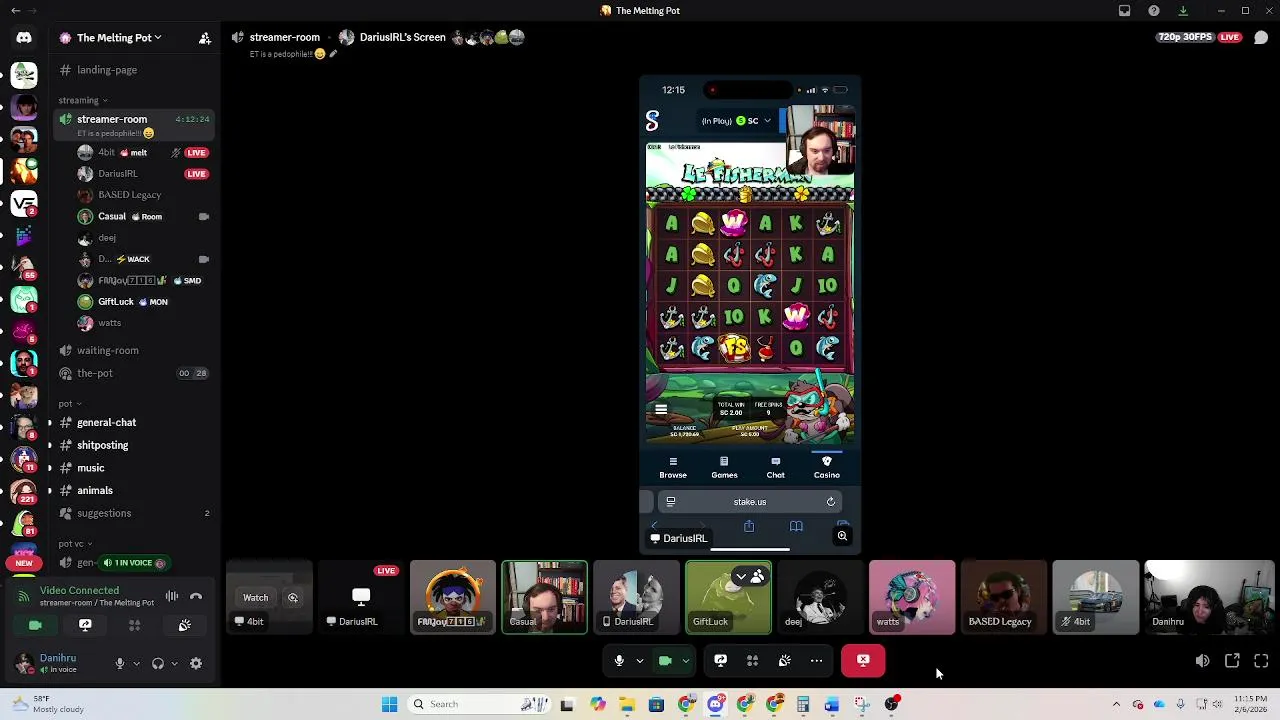1280x720 pixels.
Task: Open user settings gear
Action: pos(196,663)
